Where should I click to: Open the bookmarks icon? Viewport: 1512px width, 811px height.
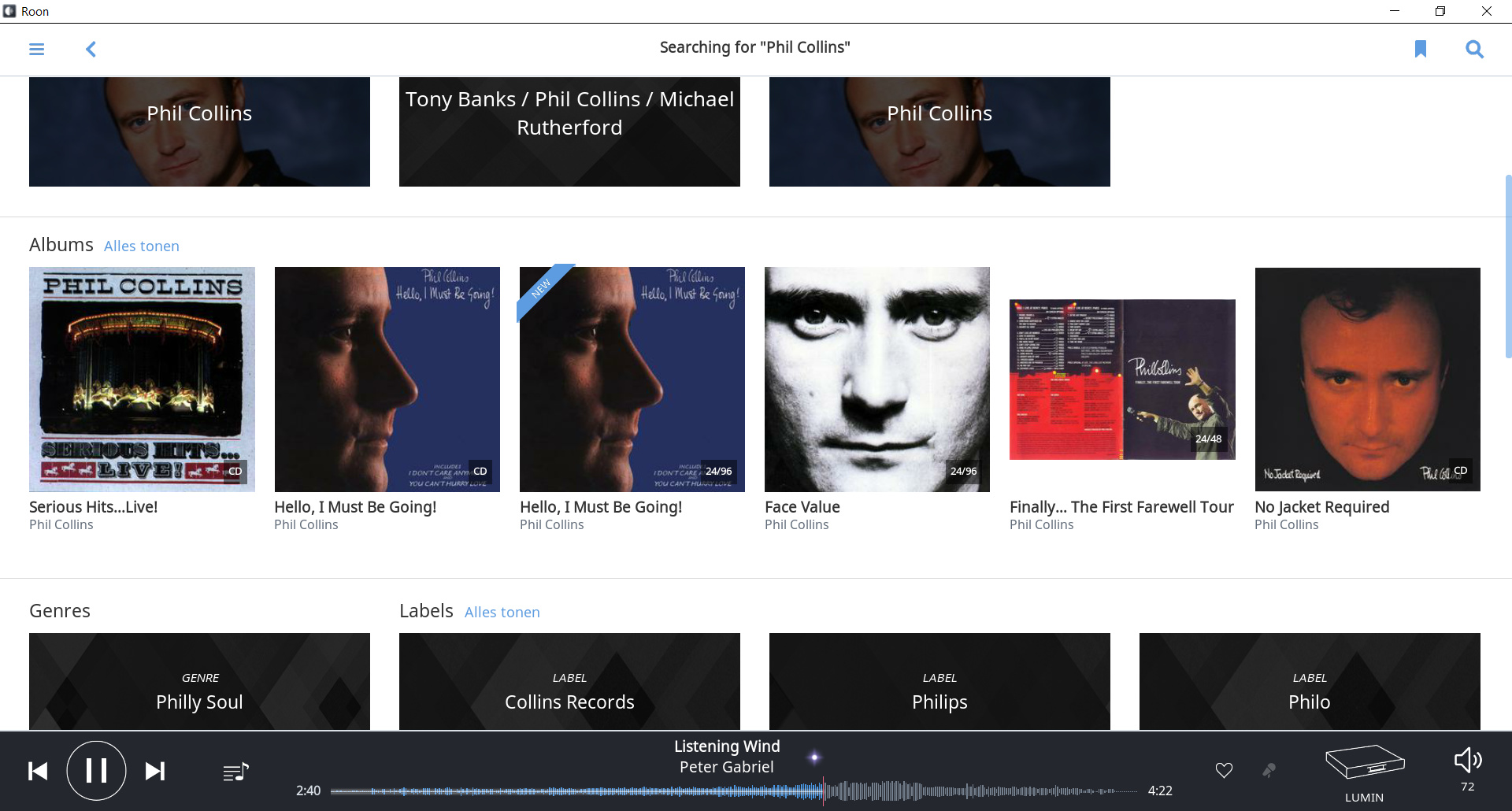tap(1421, 49)
